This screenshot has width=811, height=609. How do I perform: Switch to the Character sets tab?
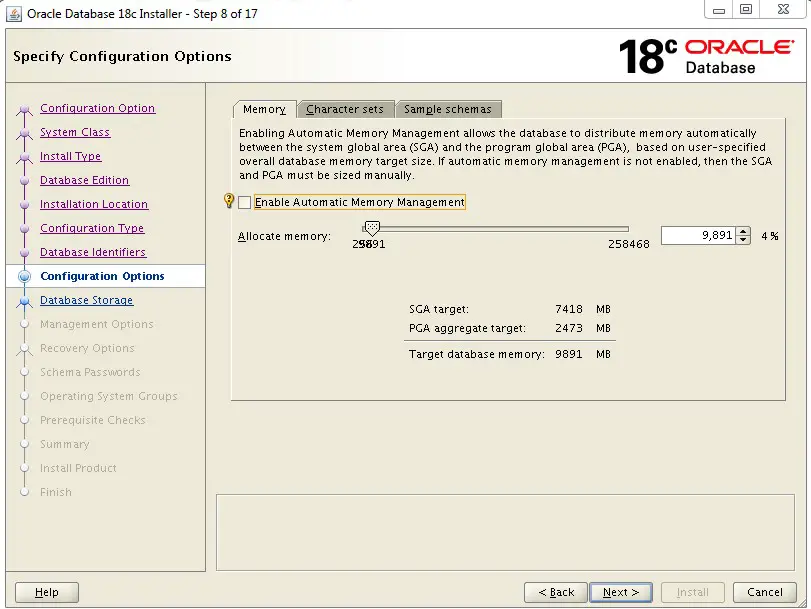345,109
